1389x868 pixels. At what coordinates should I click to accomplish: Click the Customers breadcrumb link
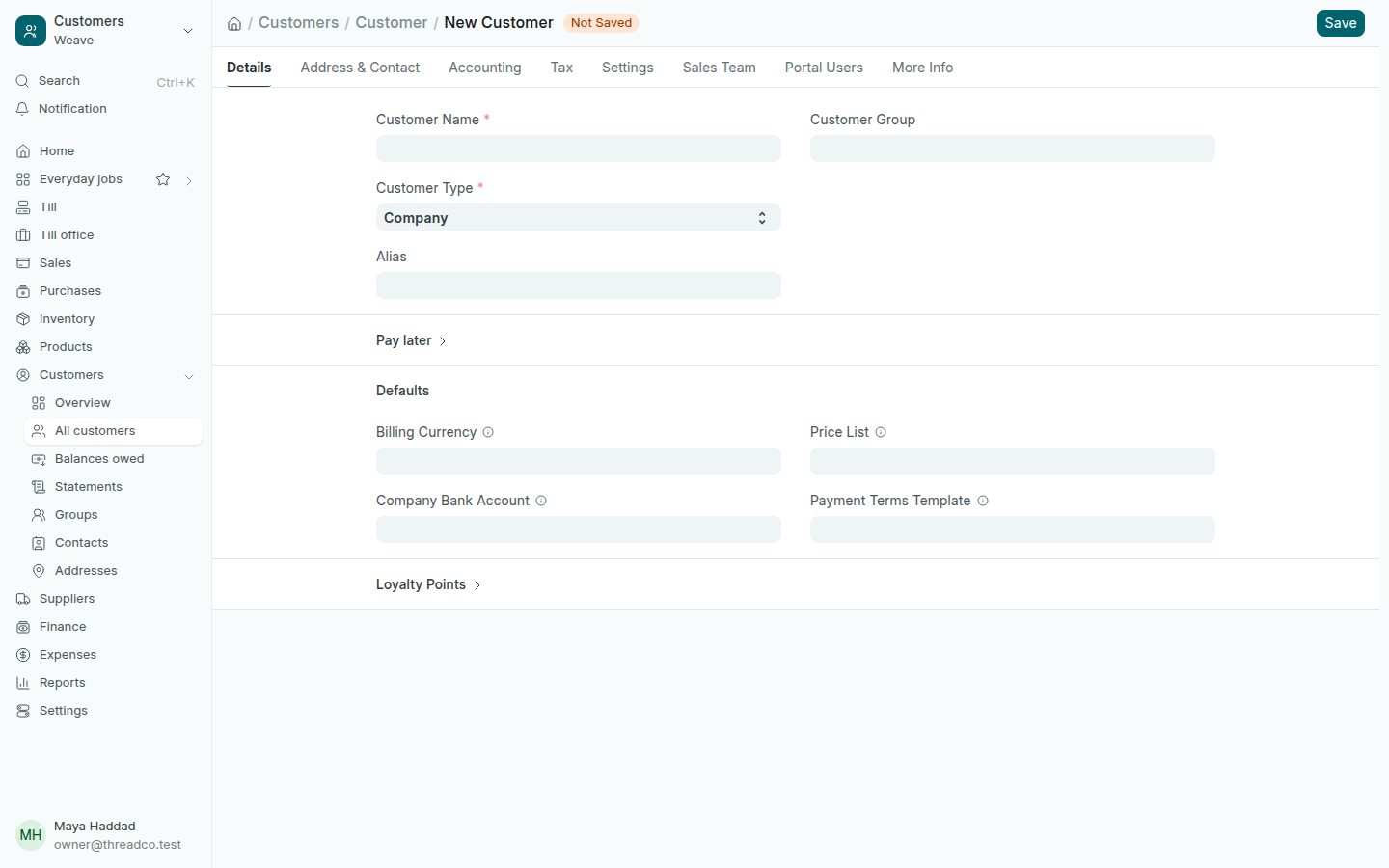tap(298, 23)
